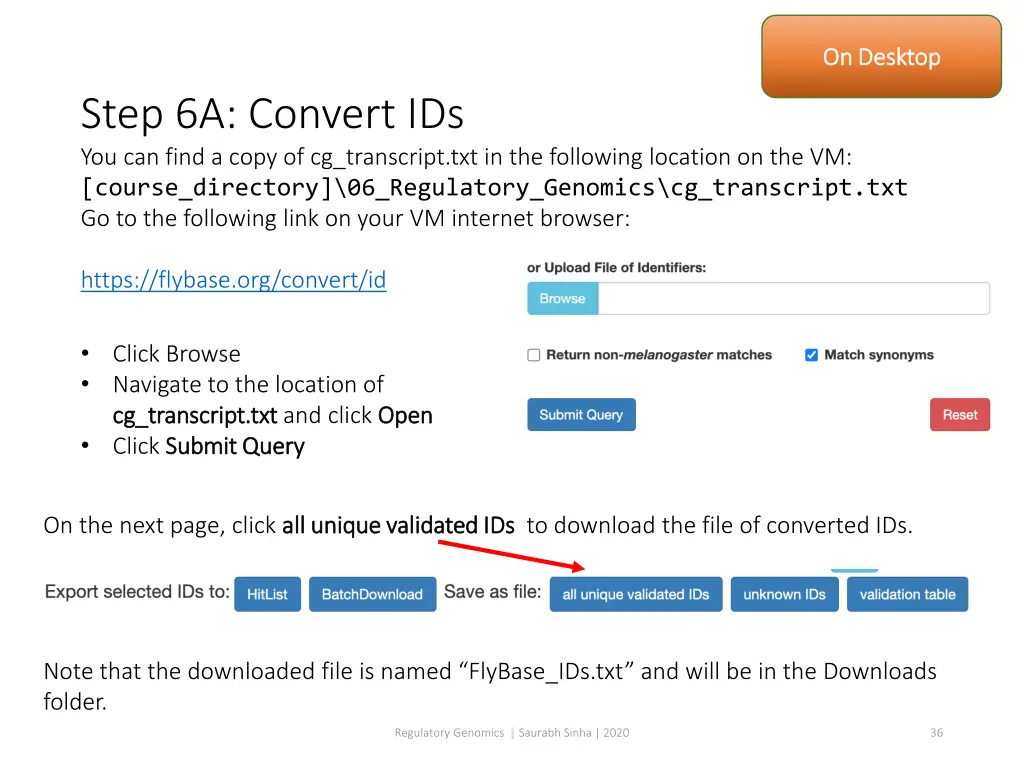Click the red Reset button

(959, 415)
